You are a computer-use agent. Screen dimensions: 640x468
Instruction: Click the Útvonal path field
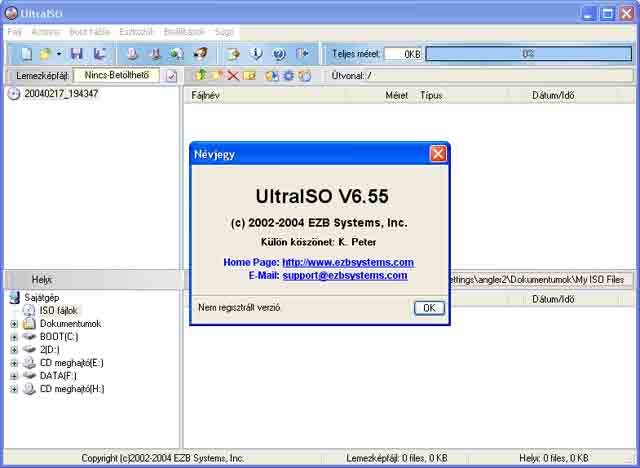pos(480,75)
